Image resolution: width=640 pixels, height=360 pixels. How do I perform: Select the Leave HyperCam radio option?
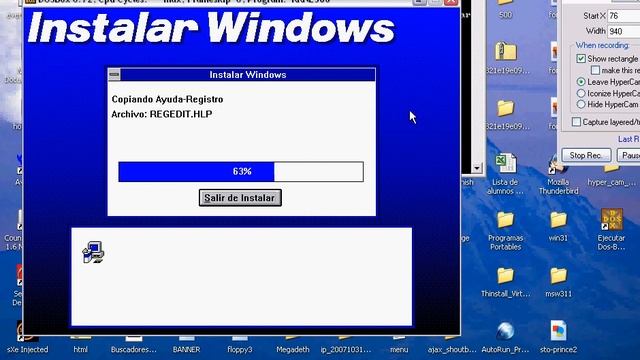click(581, 82)
